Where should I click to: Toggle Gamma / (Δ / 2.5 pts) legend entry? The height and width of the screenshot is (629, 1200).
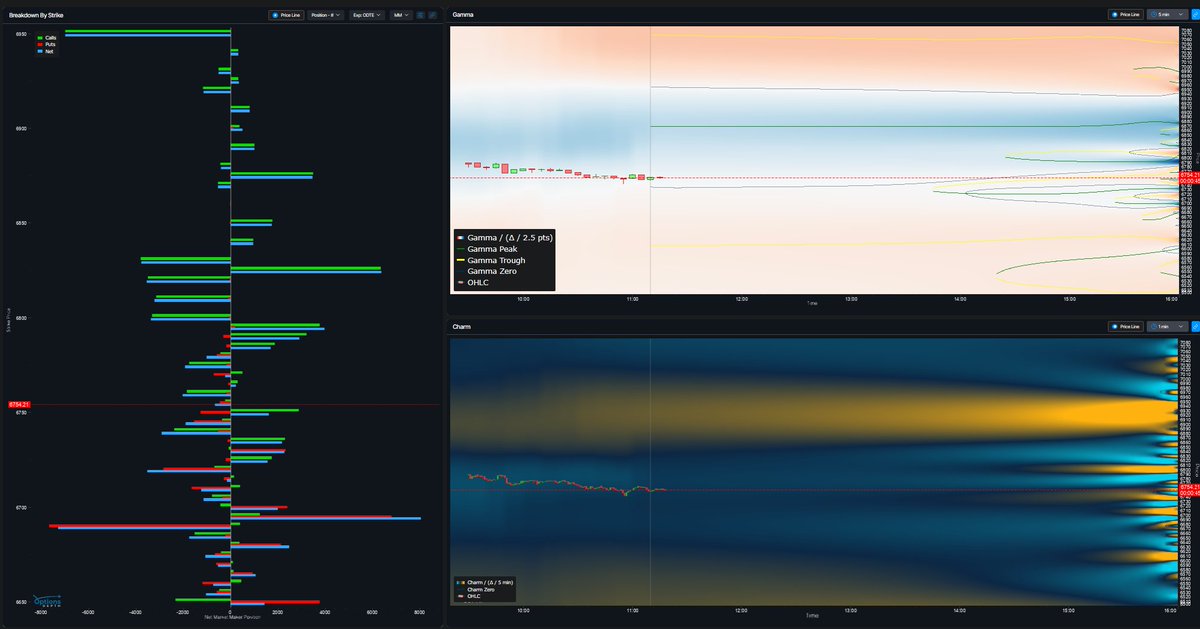click(x=504, y=238)
